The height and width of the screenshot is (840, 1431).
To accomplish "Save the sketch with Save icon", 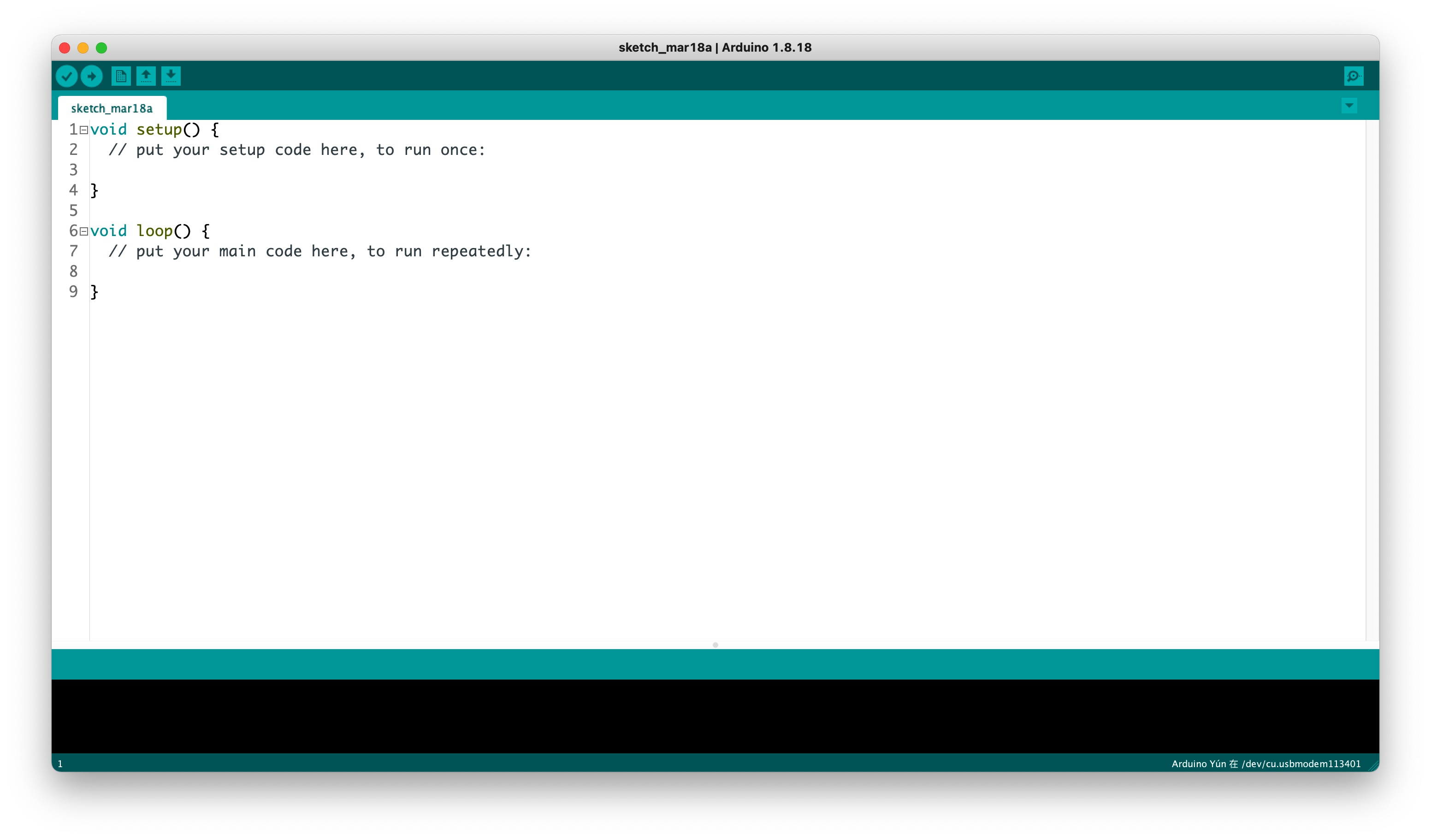I will [171, 76].
